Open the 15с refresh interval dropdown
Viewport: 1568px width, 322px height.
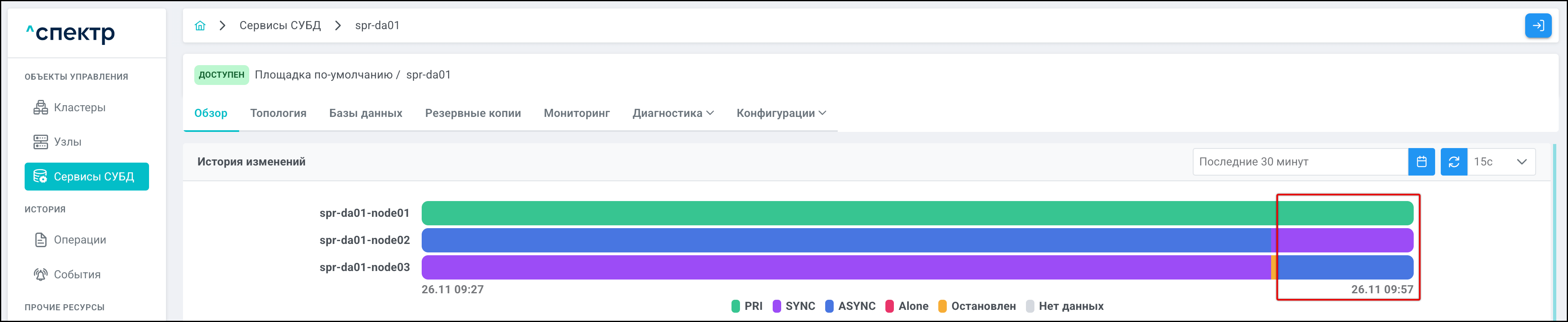coord(1501,162)
